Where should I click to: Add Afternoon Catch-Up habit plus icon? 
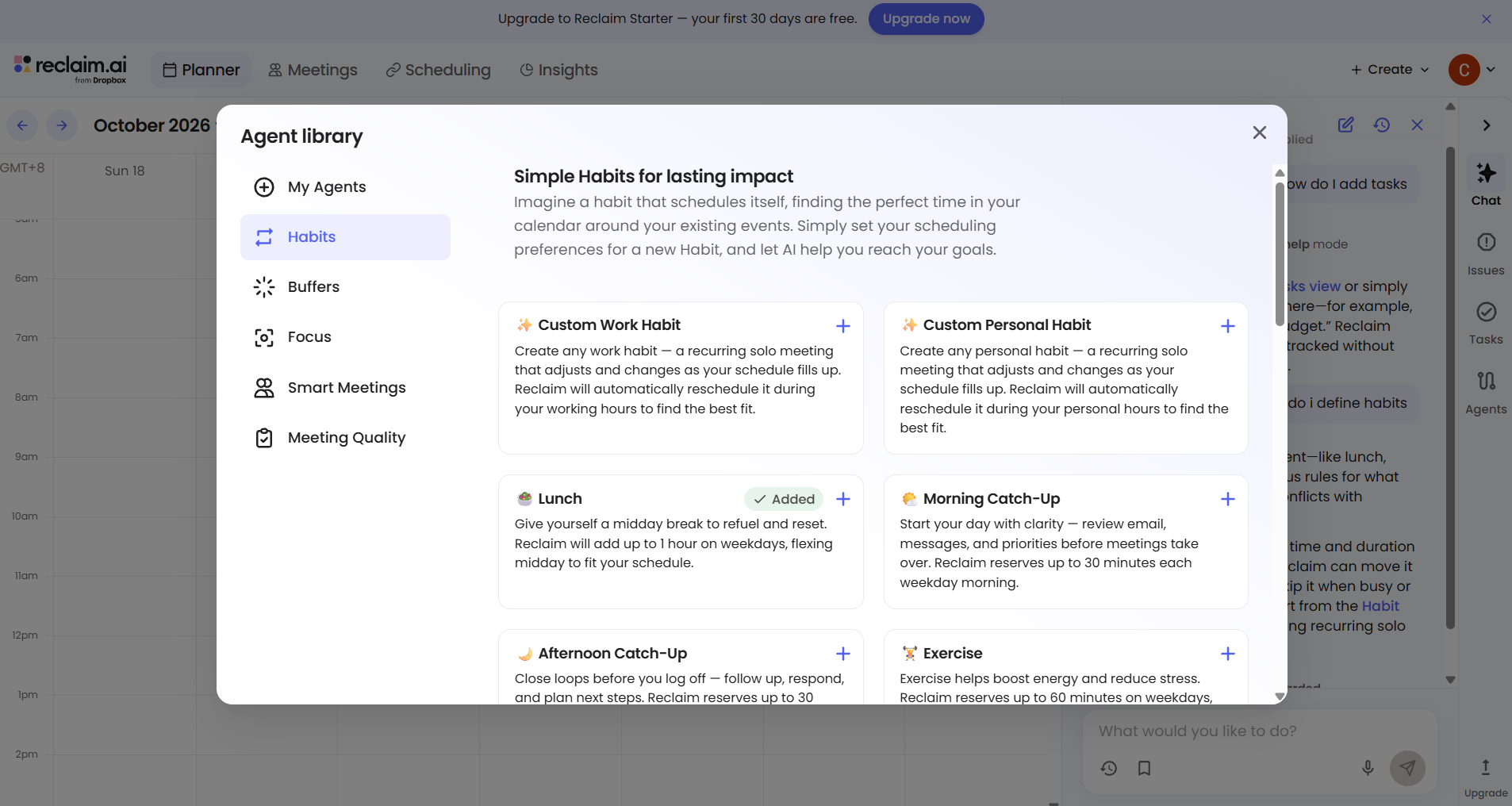click(843, 654)
